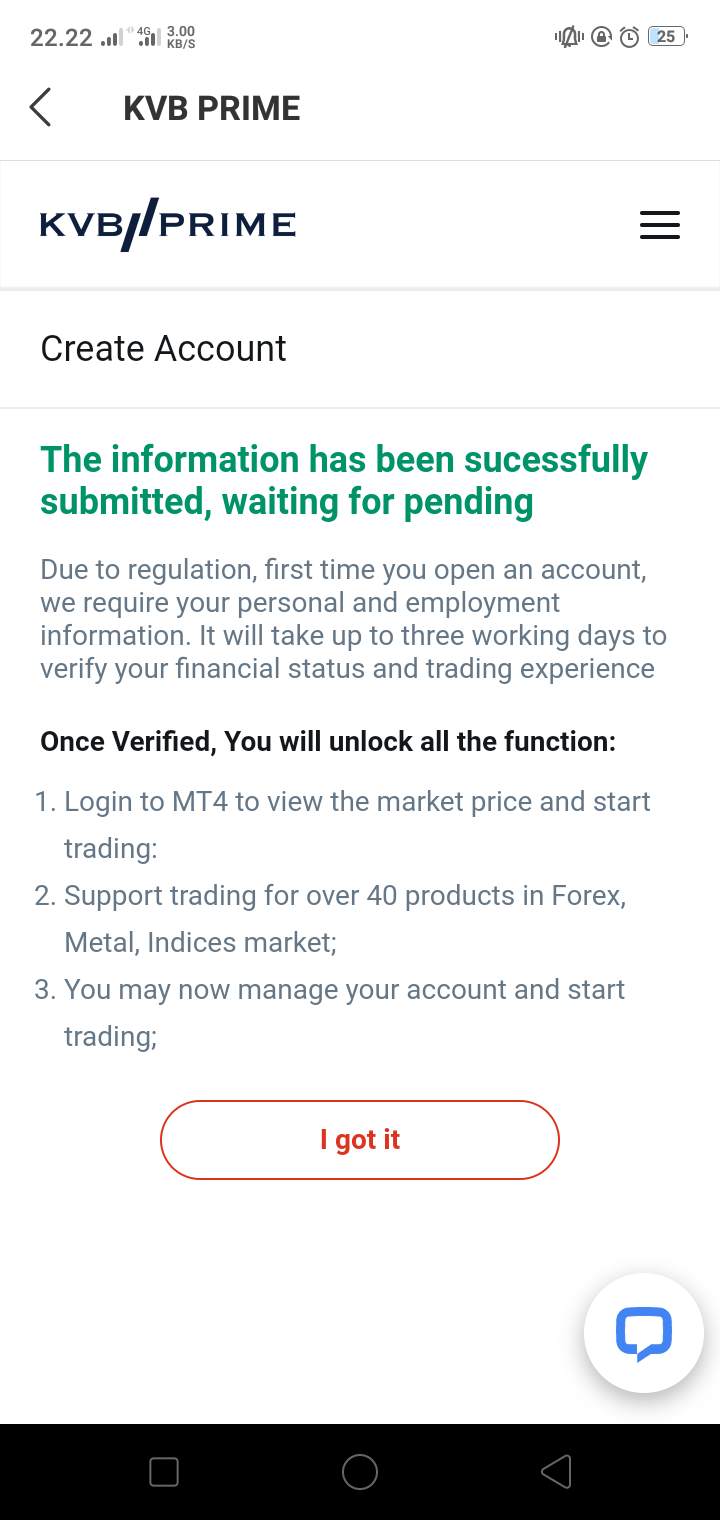The width and height of the screenshot is (720, 1520).
Task: Tap the "manage your account" list item
Action: tap(329, 1013)
